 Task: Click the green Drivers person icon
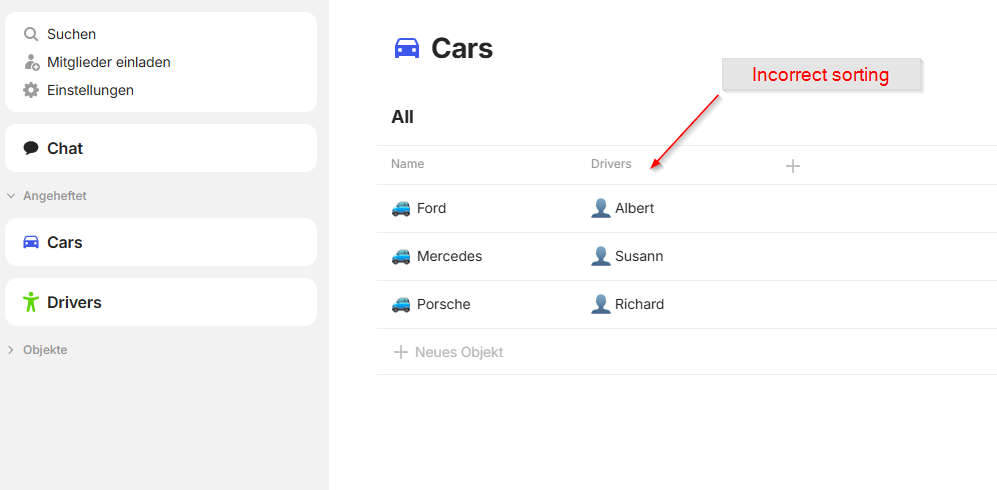point(31,302)
